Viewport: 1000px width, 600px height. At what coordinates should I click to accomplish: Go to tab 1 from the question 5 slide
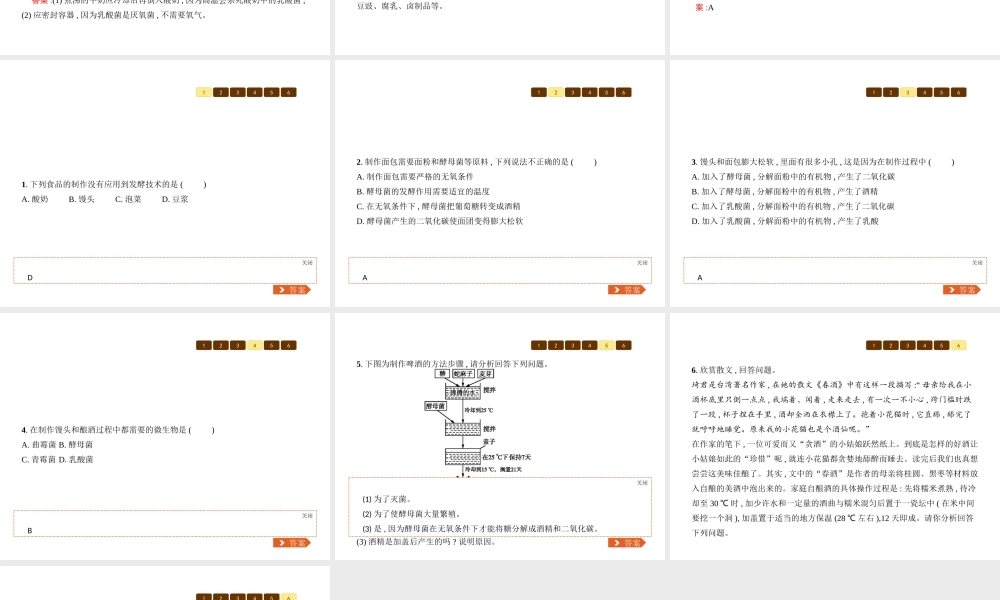[x=538, y=346]
